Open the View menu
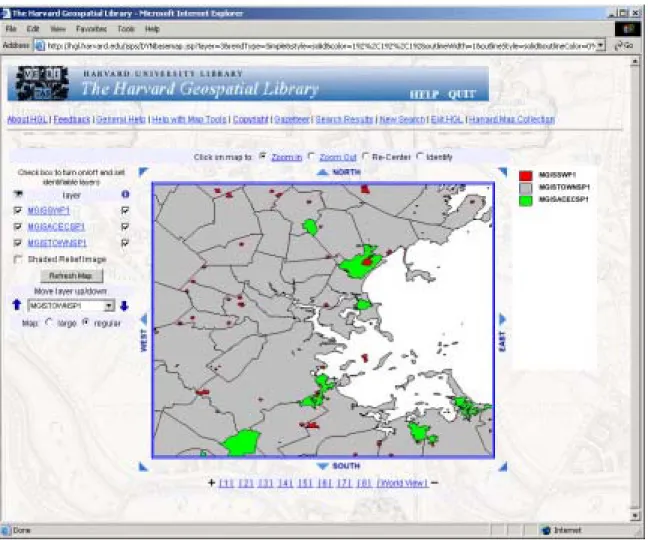This screenshot has width=648, height=540. [58, 29]
